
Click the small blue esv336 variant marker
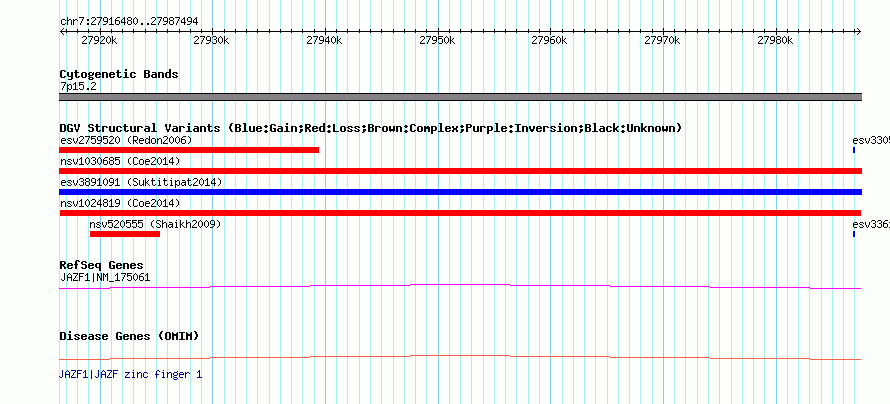click(x=854, y=234)
